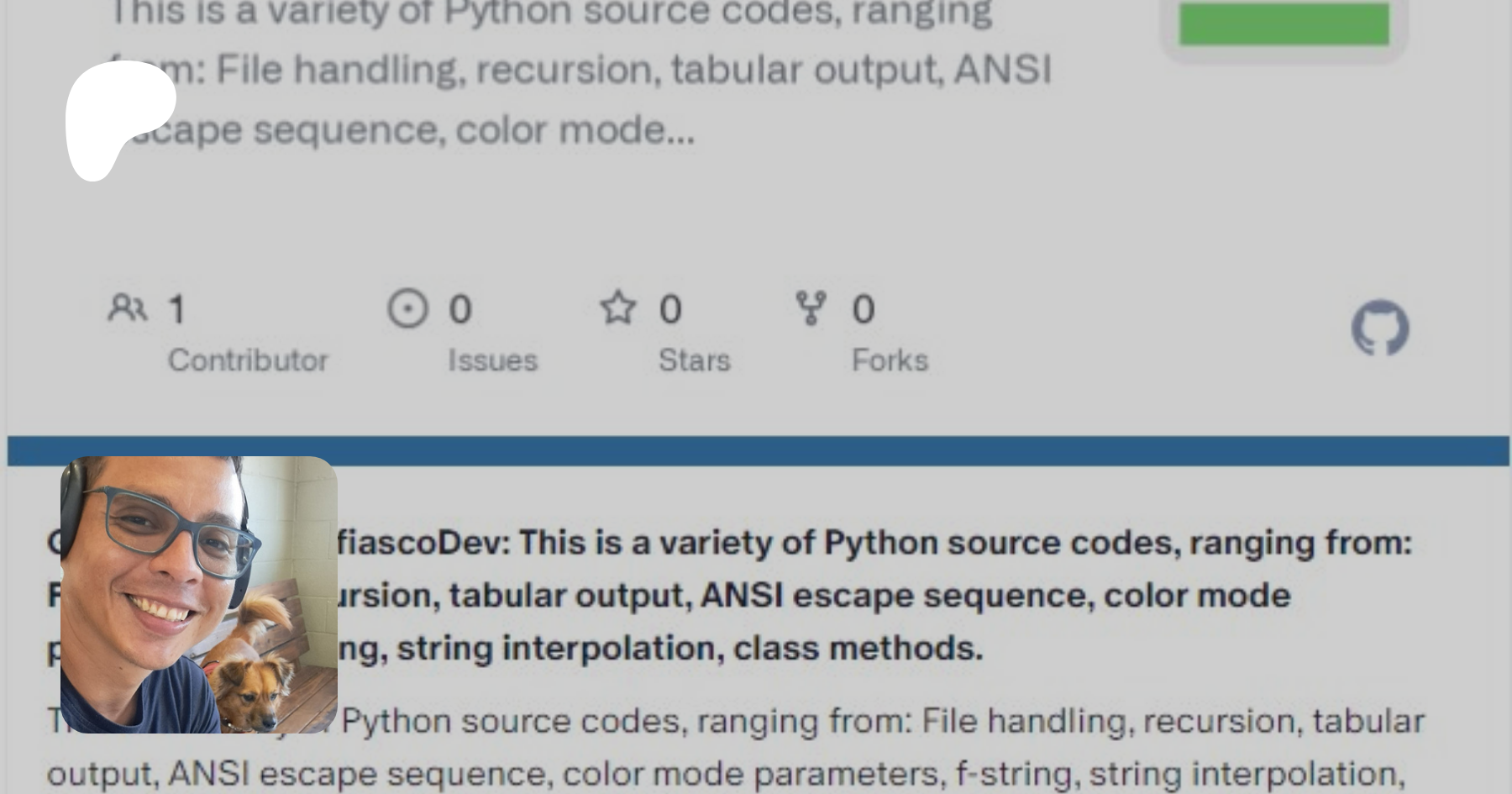1512x794 pixels.
Task: Select the "Stars" label
Action: 694,360
